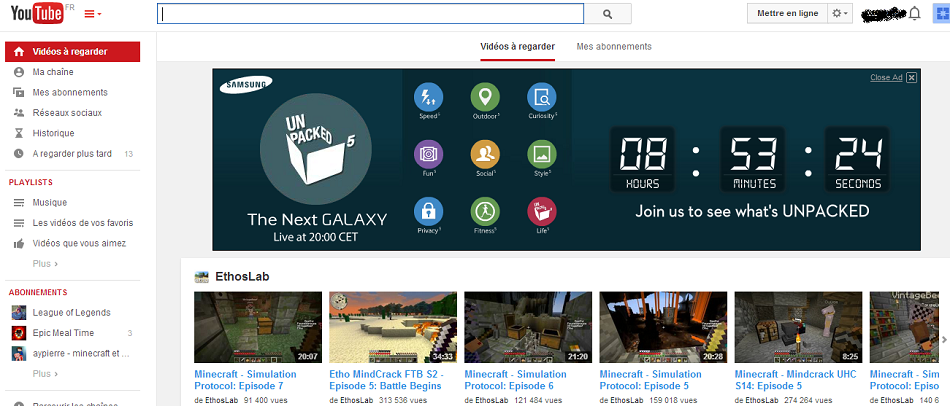
Task: Click the ABONNEMENTS heading
Action: (38, 292)
